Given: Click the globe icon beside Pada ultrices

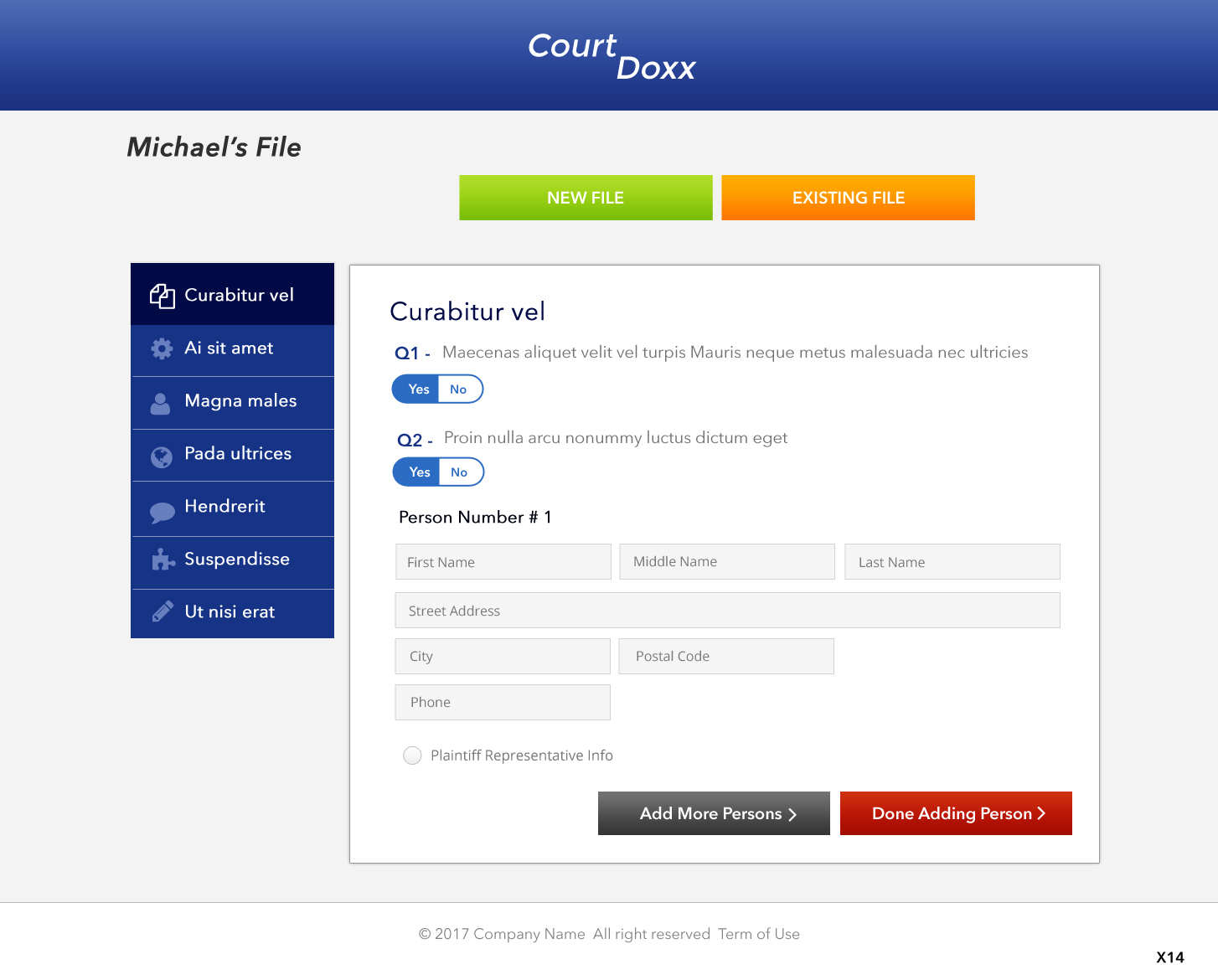Looking at the screenshot, I should coord(162,456).
